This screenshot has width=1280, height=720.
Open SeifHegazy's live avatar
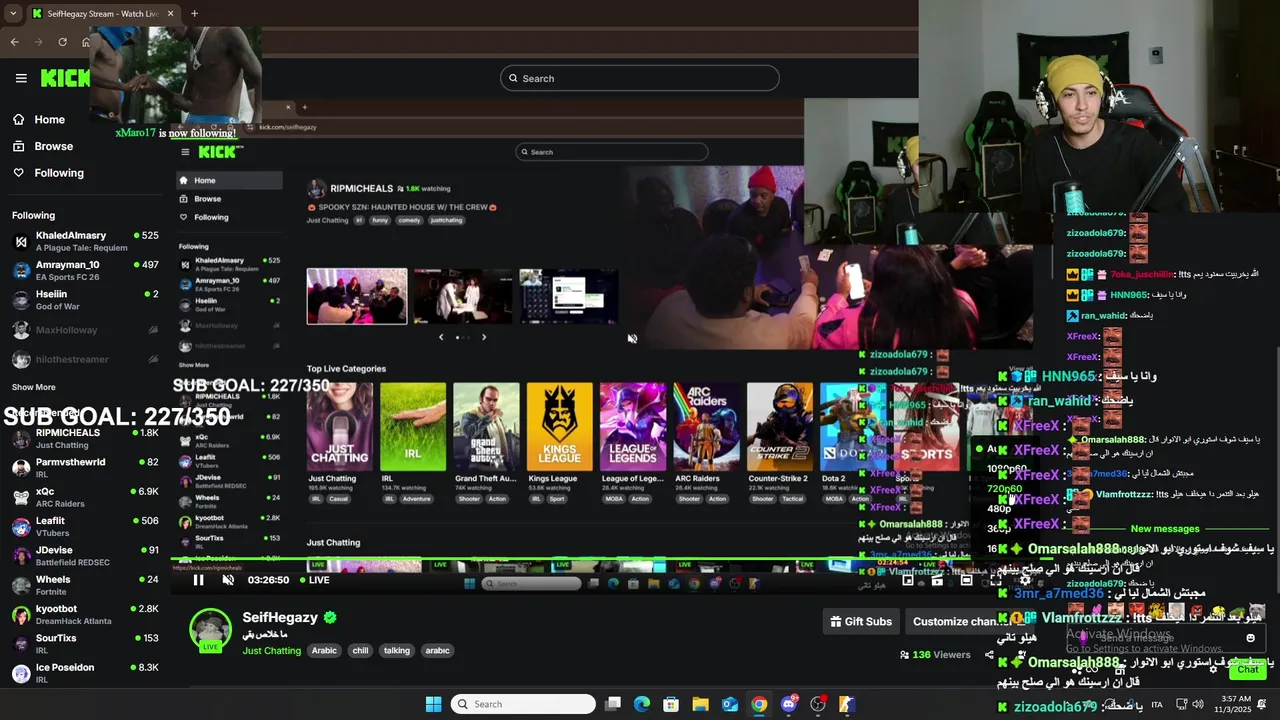pyautogui.click(x=211, y=630)
